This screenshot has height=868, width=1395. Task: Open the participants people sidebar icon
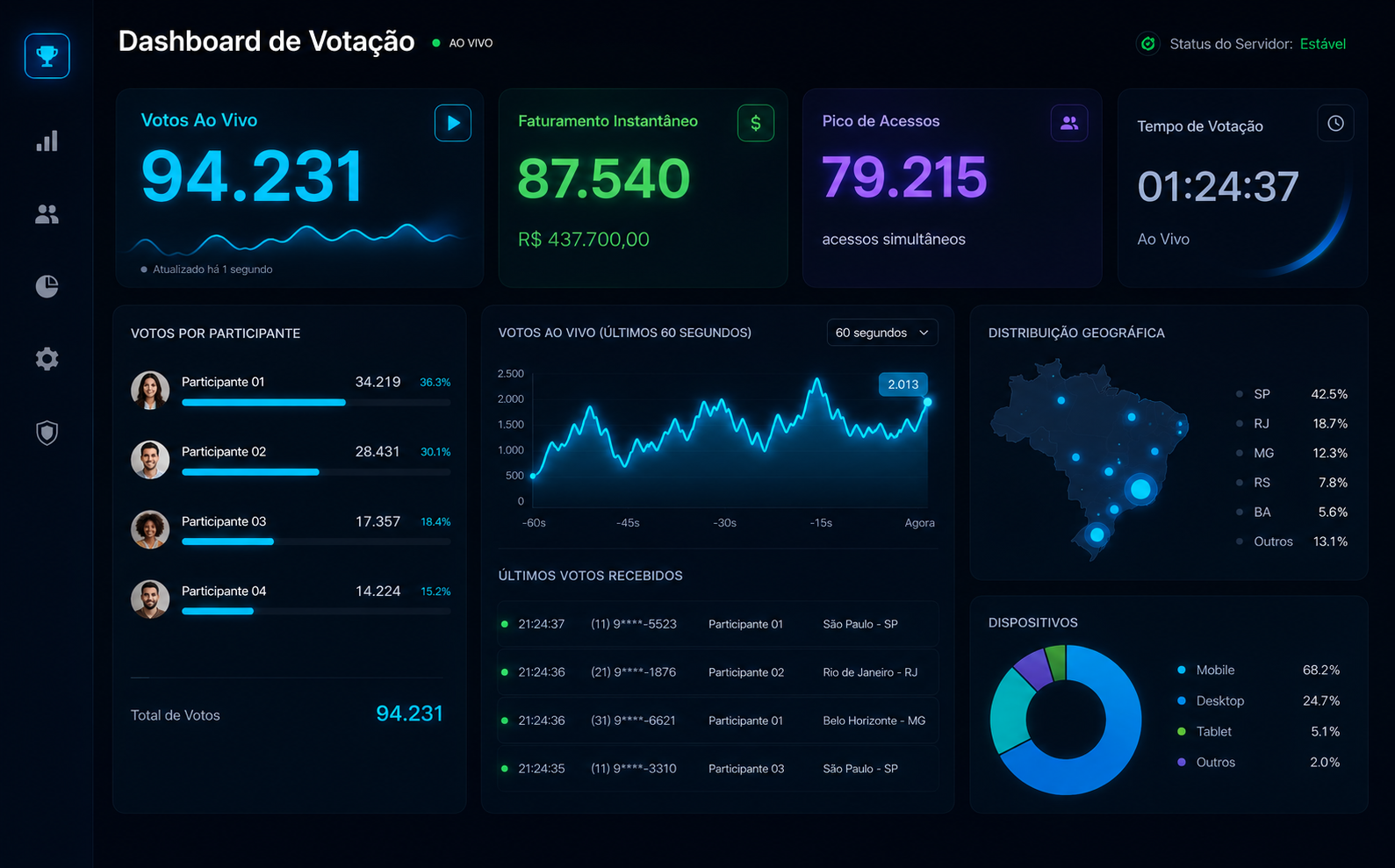pos(47,214)
